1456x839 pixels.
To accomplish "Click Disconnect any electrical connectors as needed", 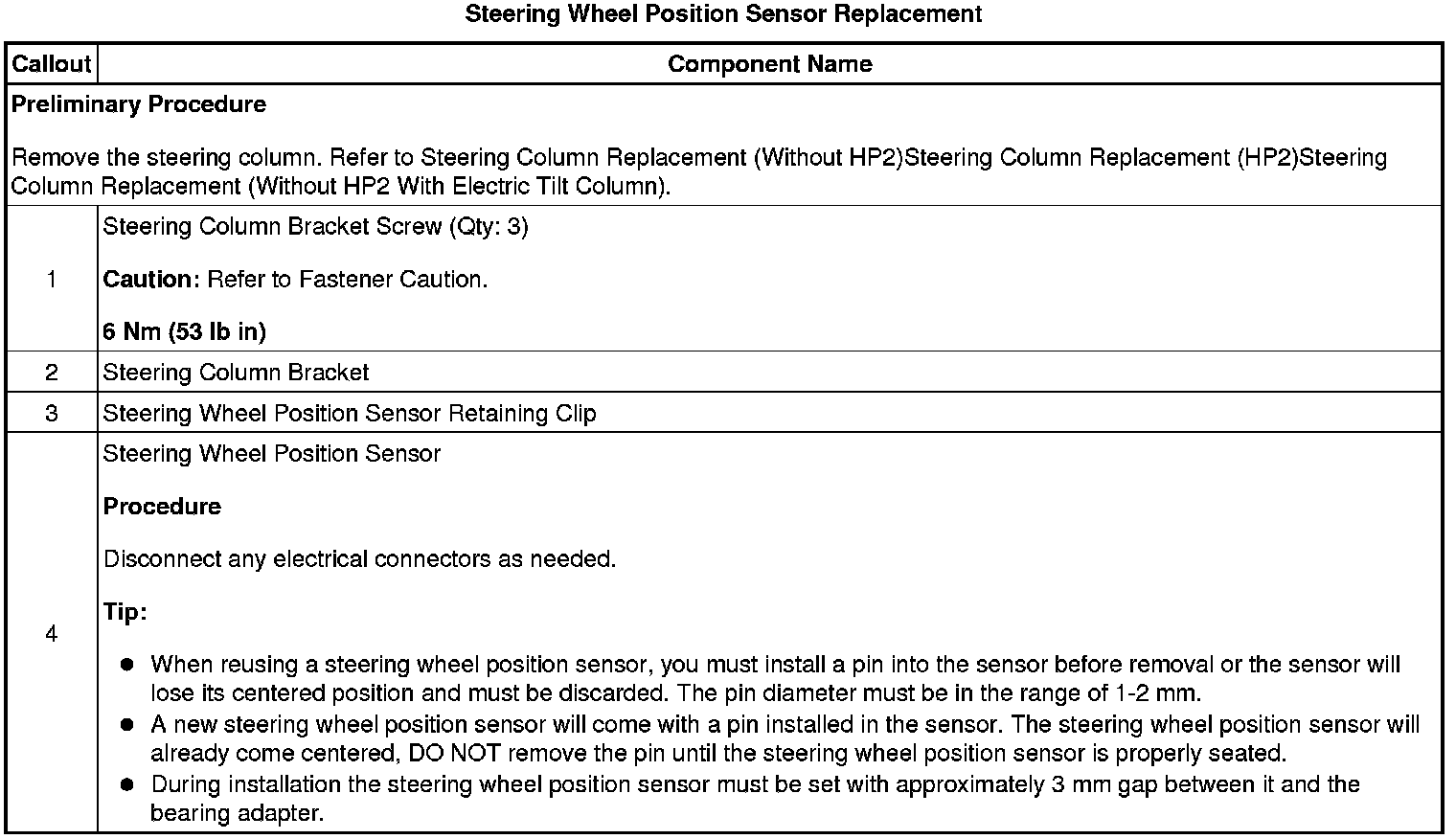I will click(x=359, y=559).
